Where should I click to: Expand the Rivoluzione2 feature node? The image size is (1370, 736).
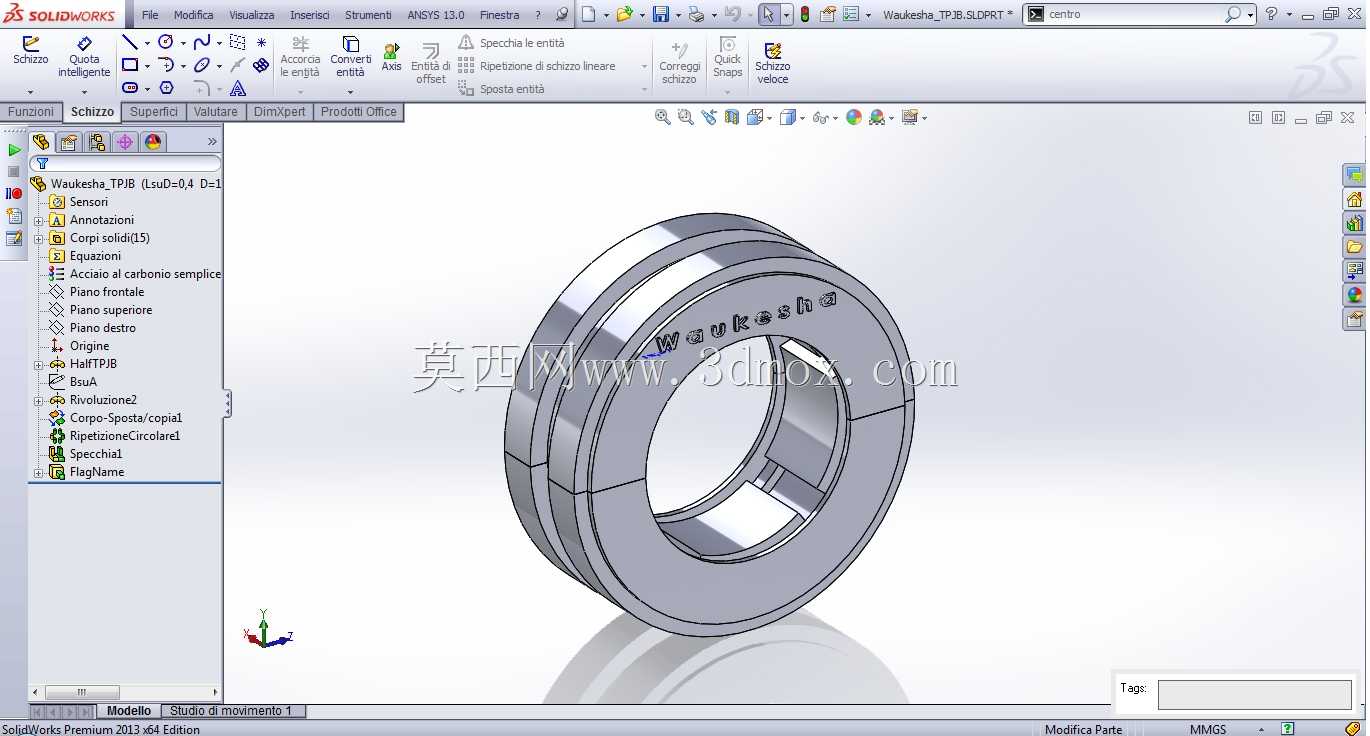38,400
